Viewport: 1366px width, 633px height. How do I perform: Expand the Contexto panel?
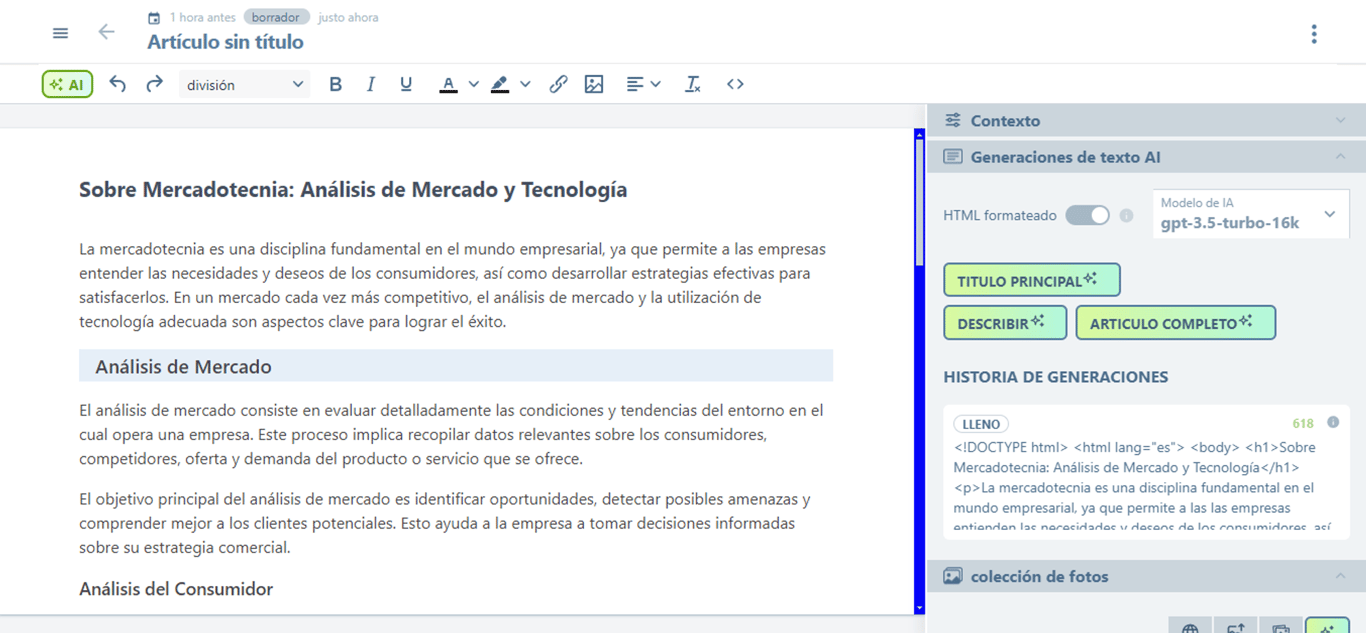1340,120
